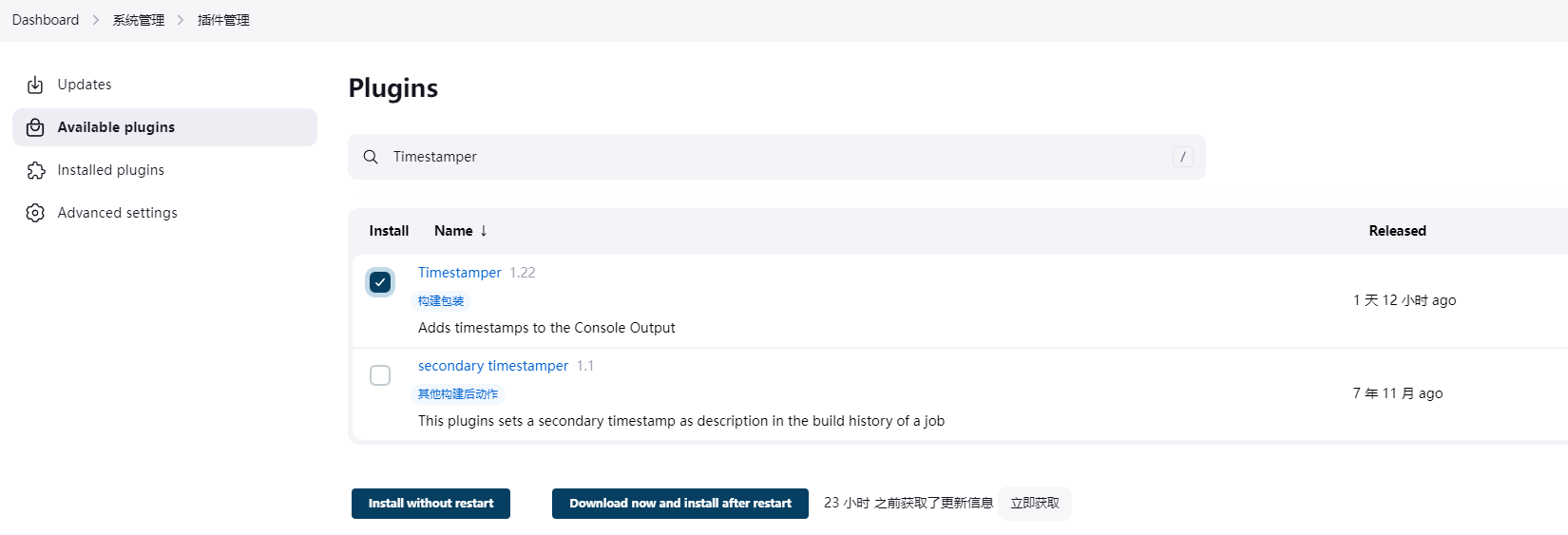Open the secondary timestamper plugin link
Image resolution: width=1568 pixels, height=535 pixels.
coord(493,366)
